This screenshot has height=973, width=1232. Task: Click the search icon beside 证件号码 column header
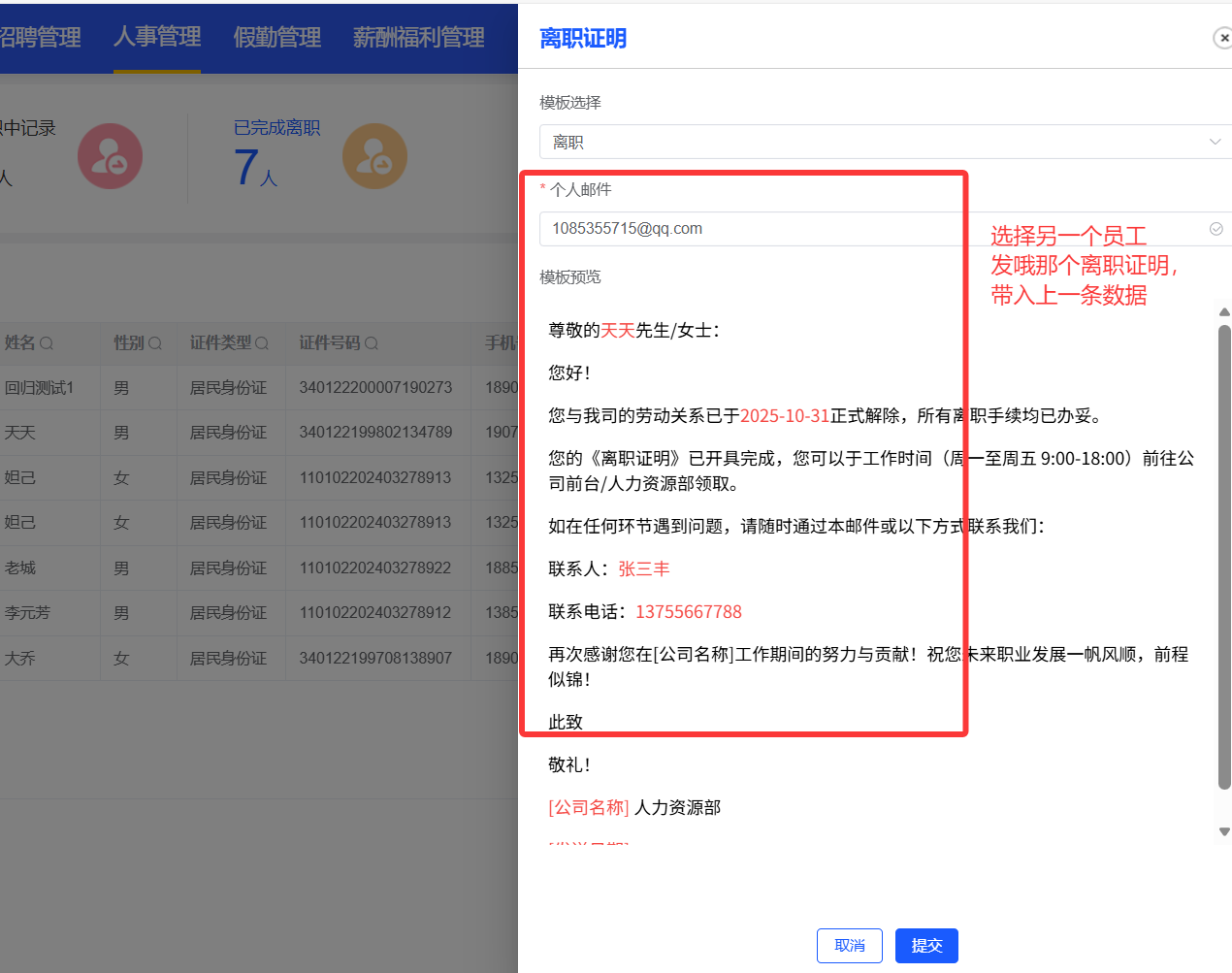coord(371,343)
